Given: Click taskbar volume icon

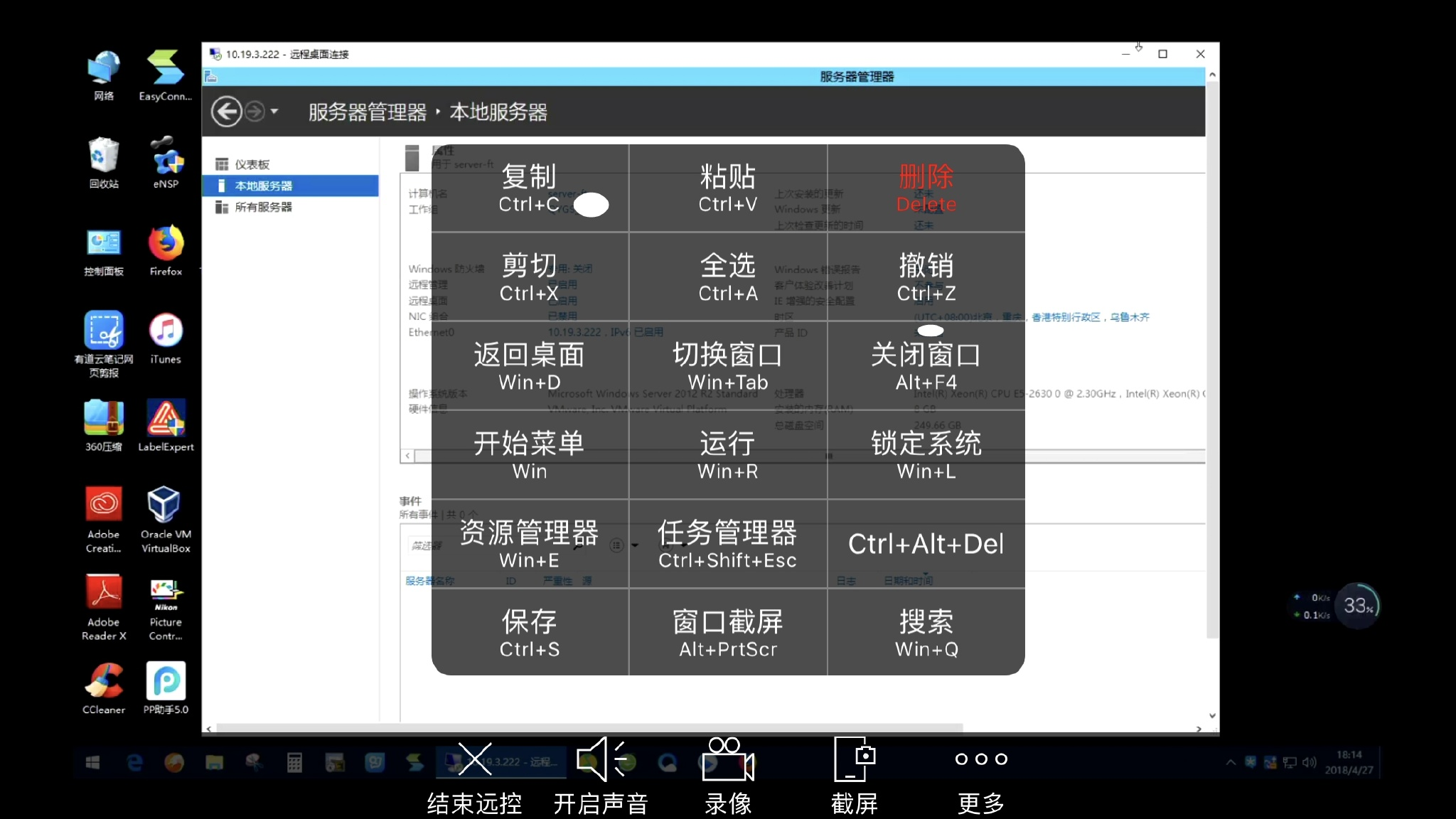Looking at the screenshot, I should (x=1310, y=762).
